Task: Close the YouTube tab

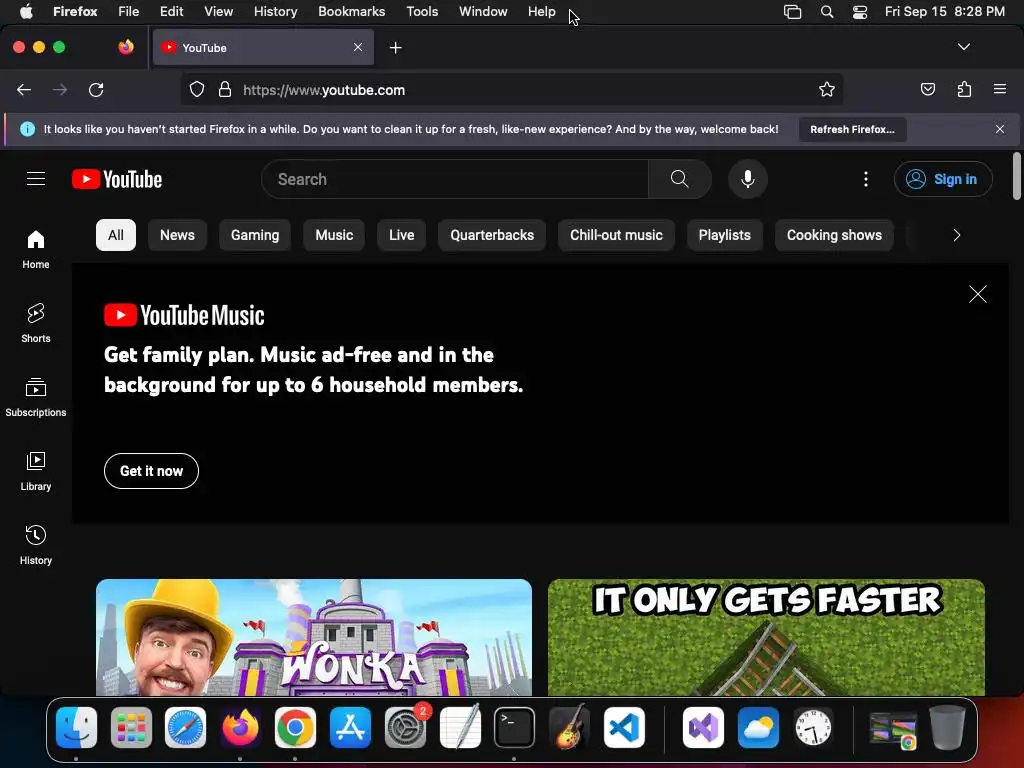Action: pos(358,47)
